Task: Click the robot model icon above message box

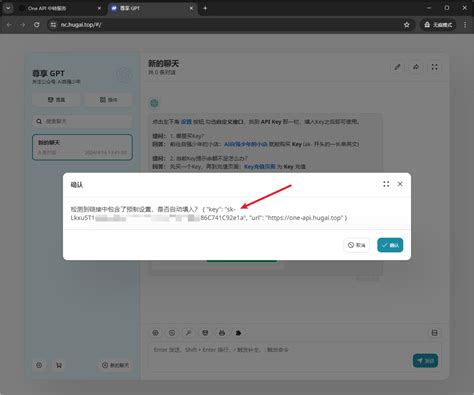Action: (222, 333)
